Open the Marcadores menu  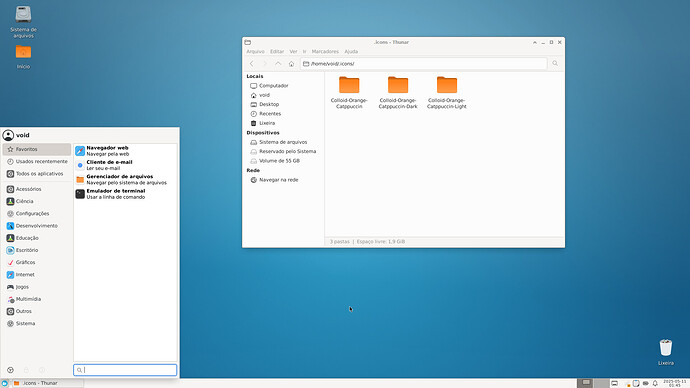[325, 51]
